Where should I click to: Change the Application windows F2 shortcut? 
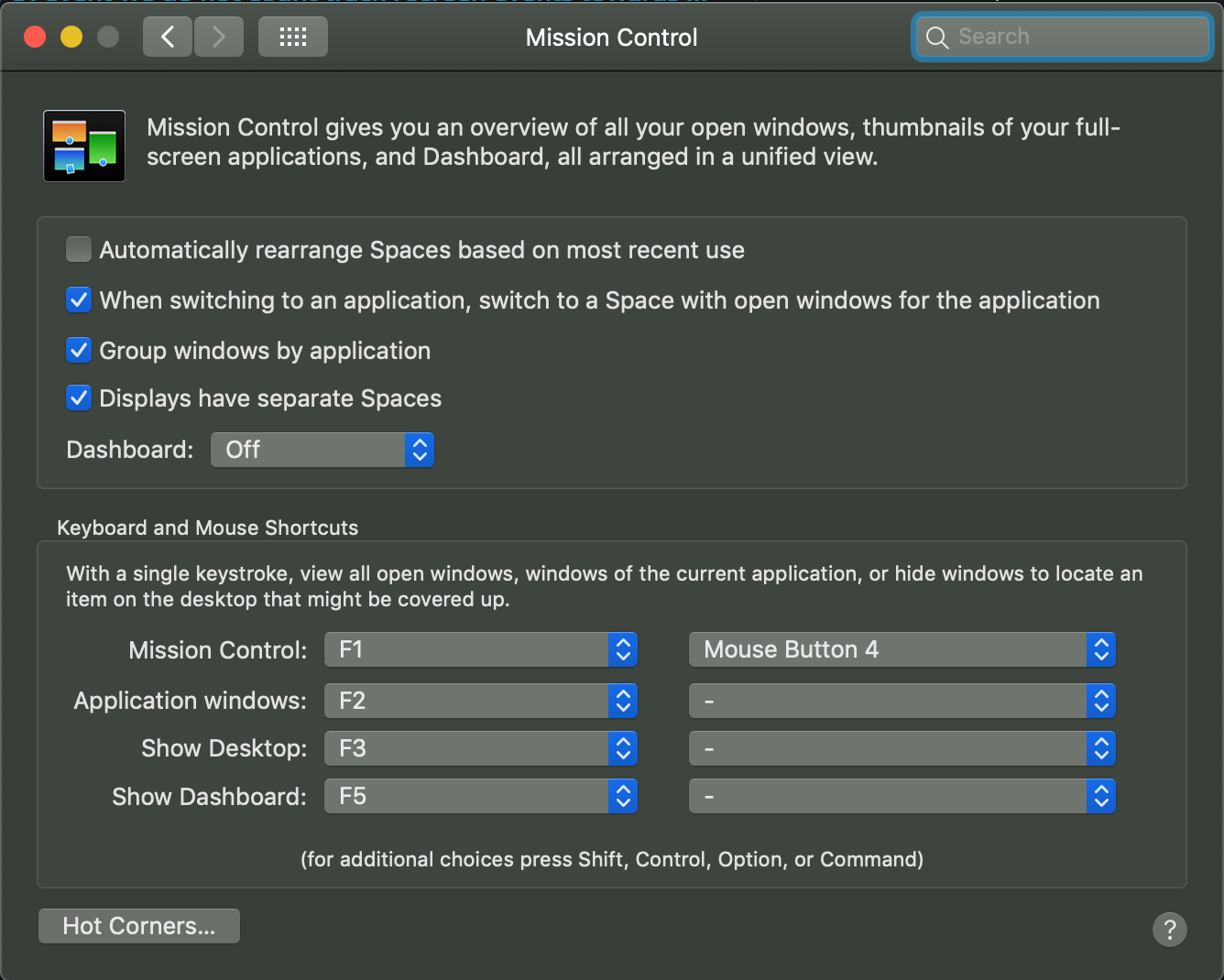(481, 701)
